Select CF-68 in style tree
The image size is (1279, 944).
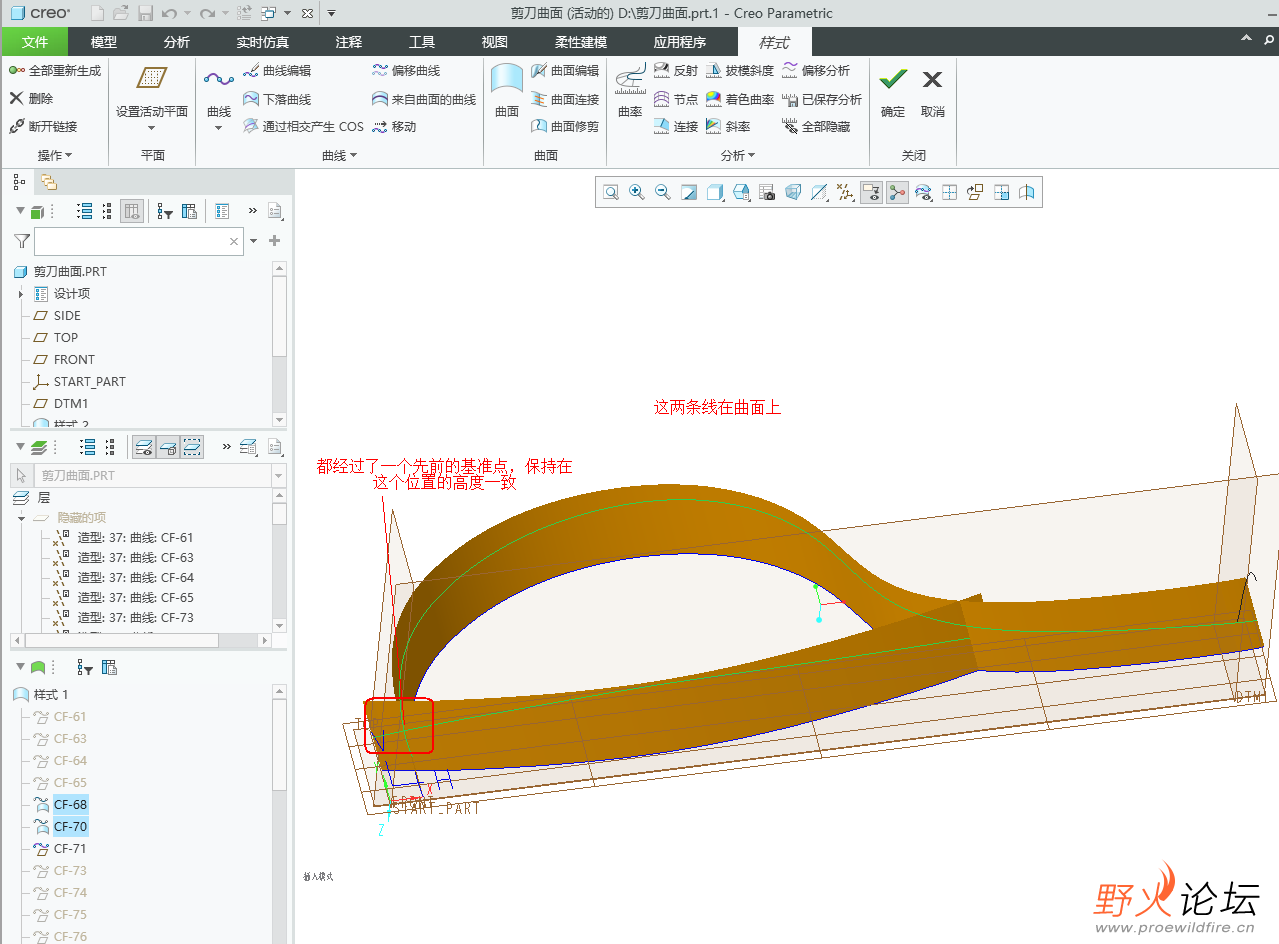70,804
